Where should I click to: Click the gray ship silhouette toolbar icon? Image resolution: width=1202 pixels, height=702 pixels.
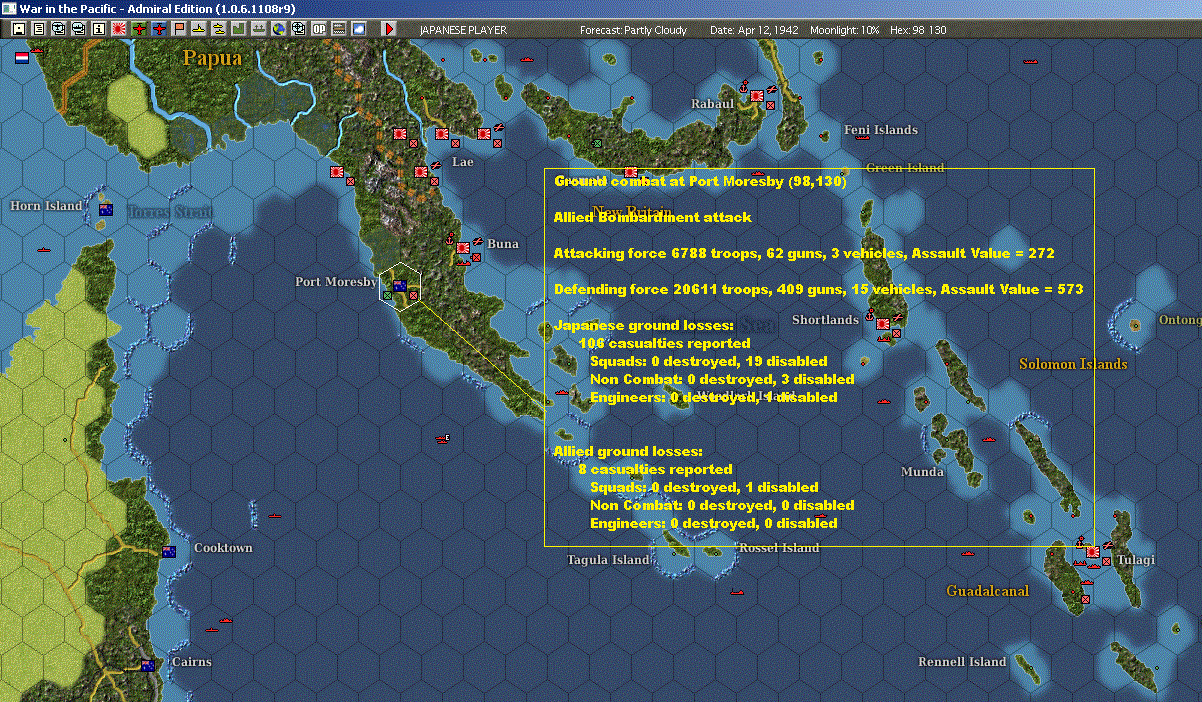pyautogui.click(x=258, y=30)
